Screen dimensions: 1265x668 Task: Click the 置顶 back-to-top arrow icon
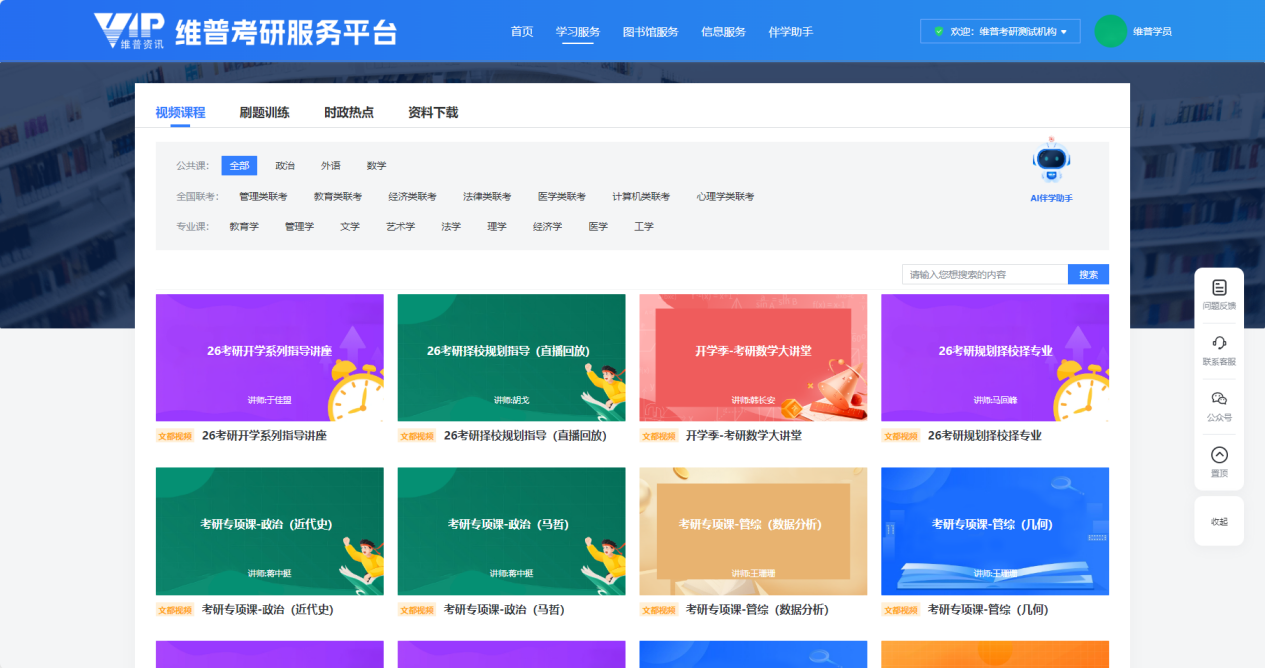[x=1219, y=455]
